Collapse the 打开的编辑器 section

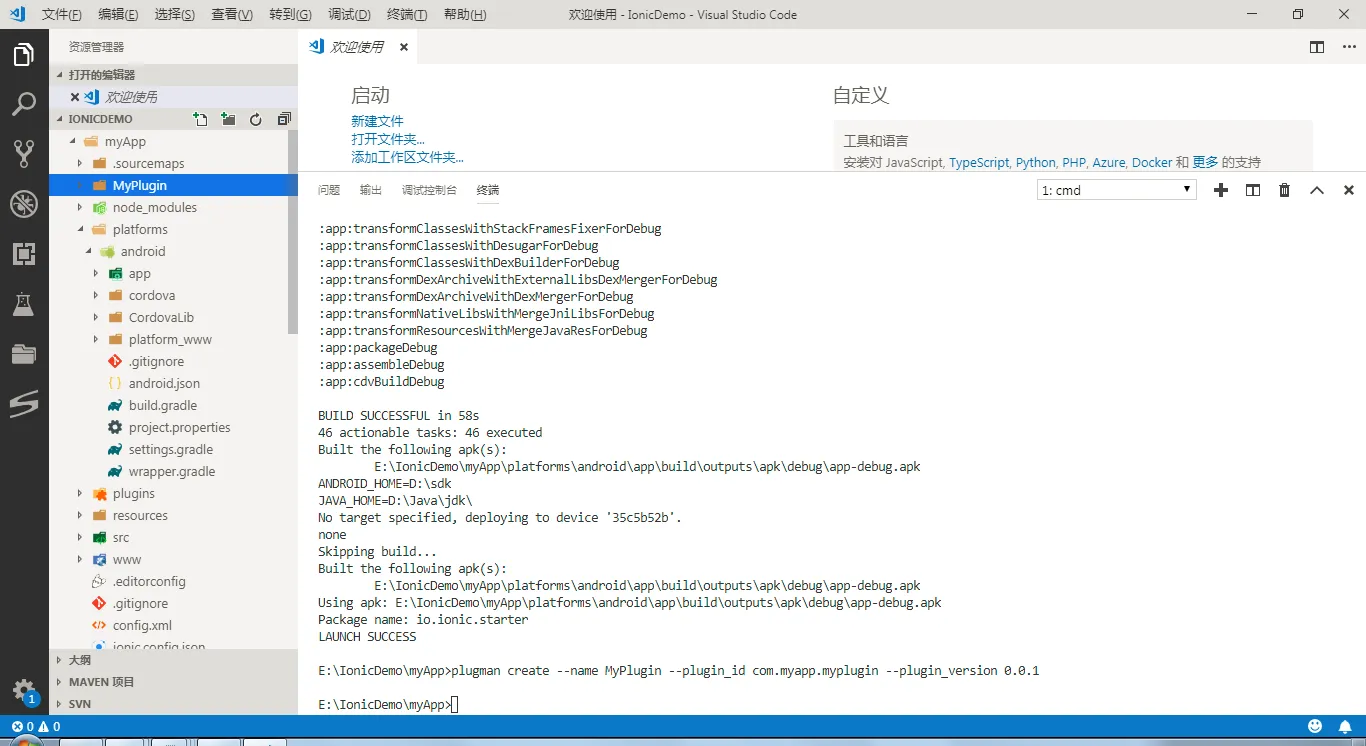pyautogui.click(x=173, y=75)
